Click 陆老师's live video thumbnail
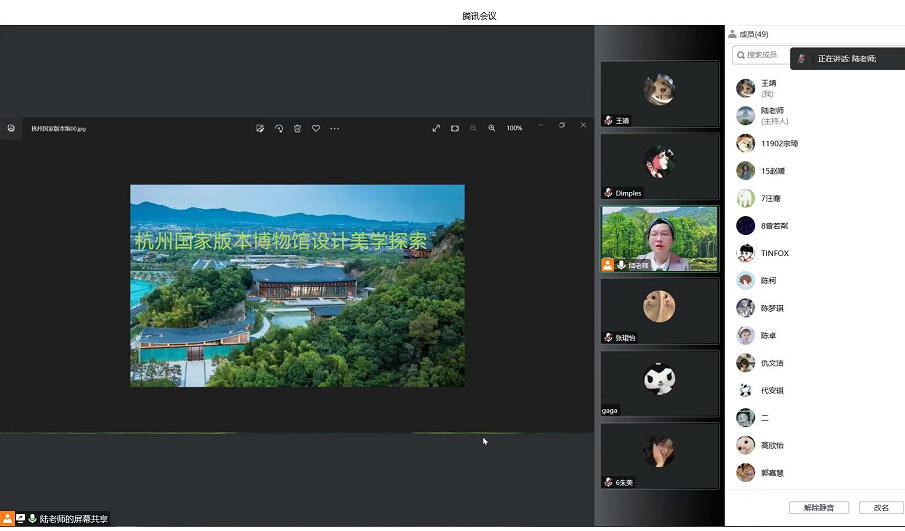 coord(659,238)
